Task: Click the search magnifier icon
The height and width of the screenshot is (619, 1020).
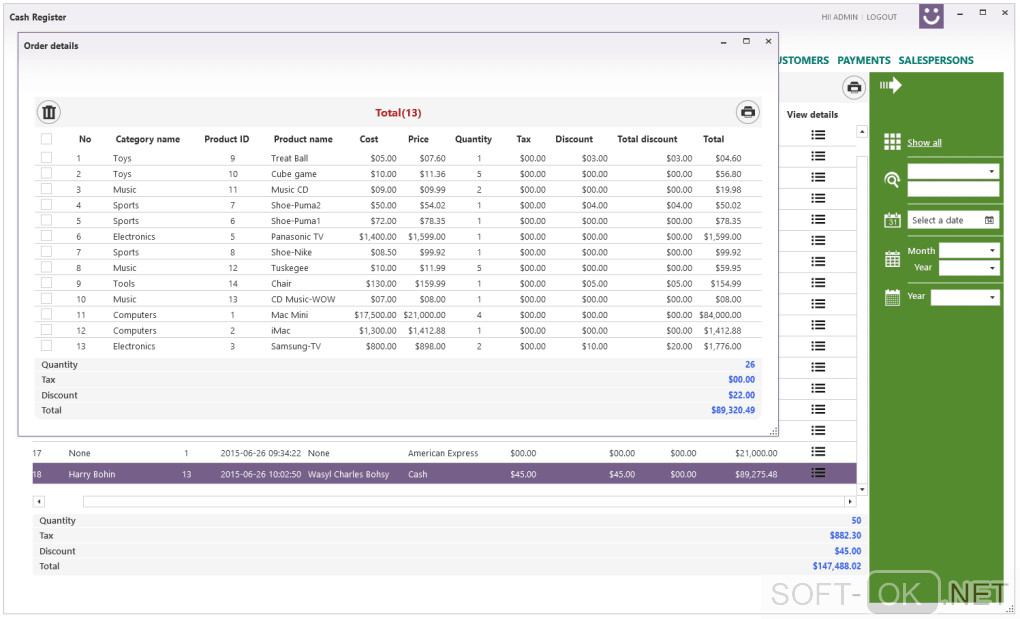Action: pyautogui.click(x=892, y=180)
